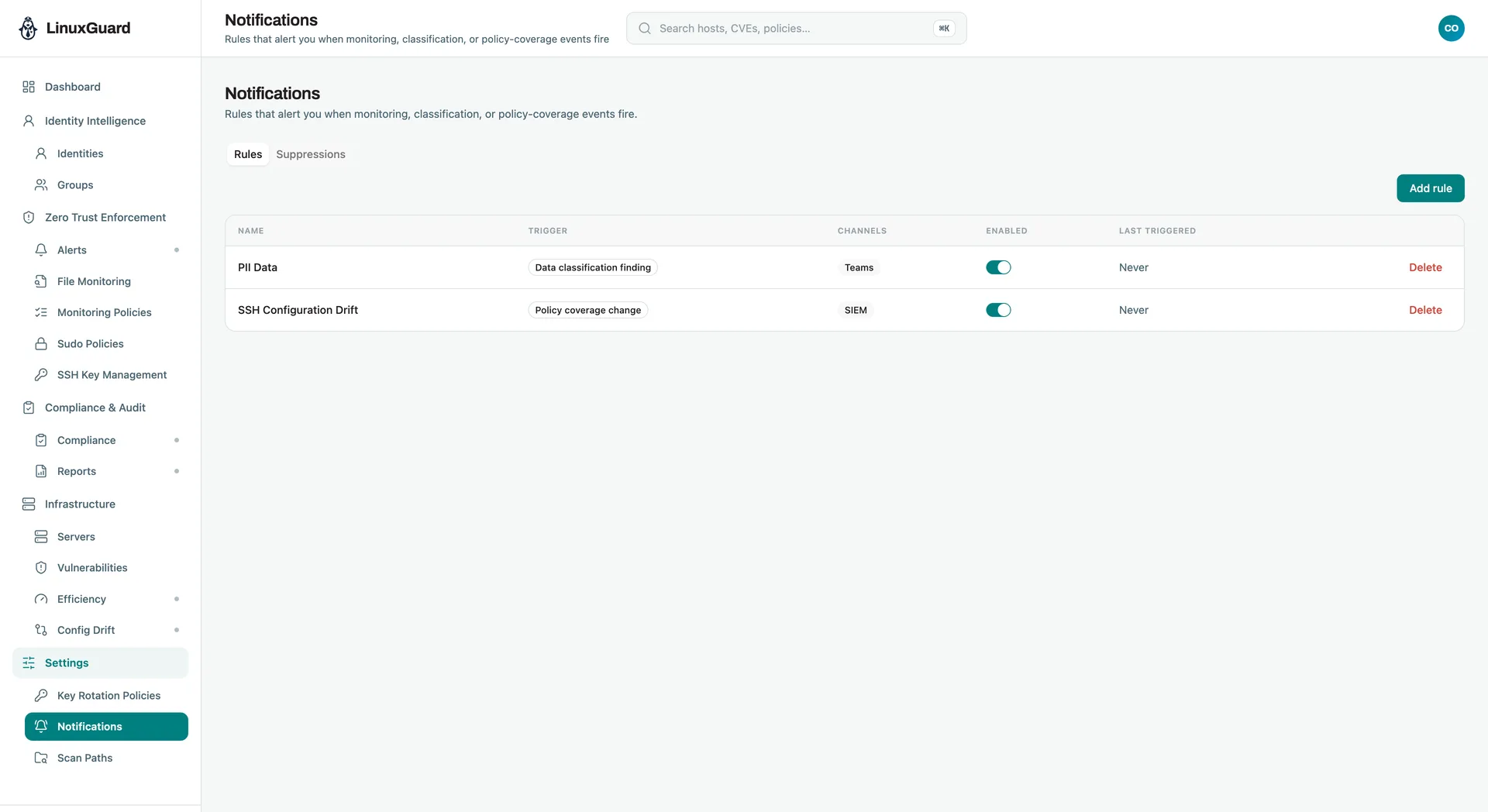Navigate to Scan Paths label
Screen dimensions: 1488x812
(85, 758)
